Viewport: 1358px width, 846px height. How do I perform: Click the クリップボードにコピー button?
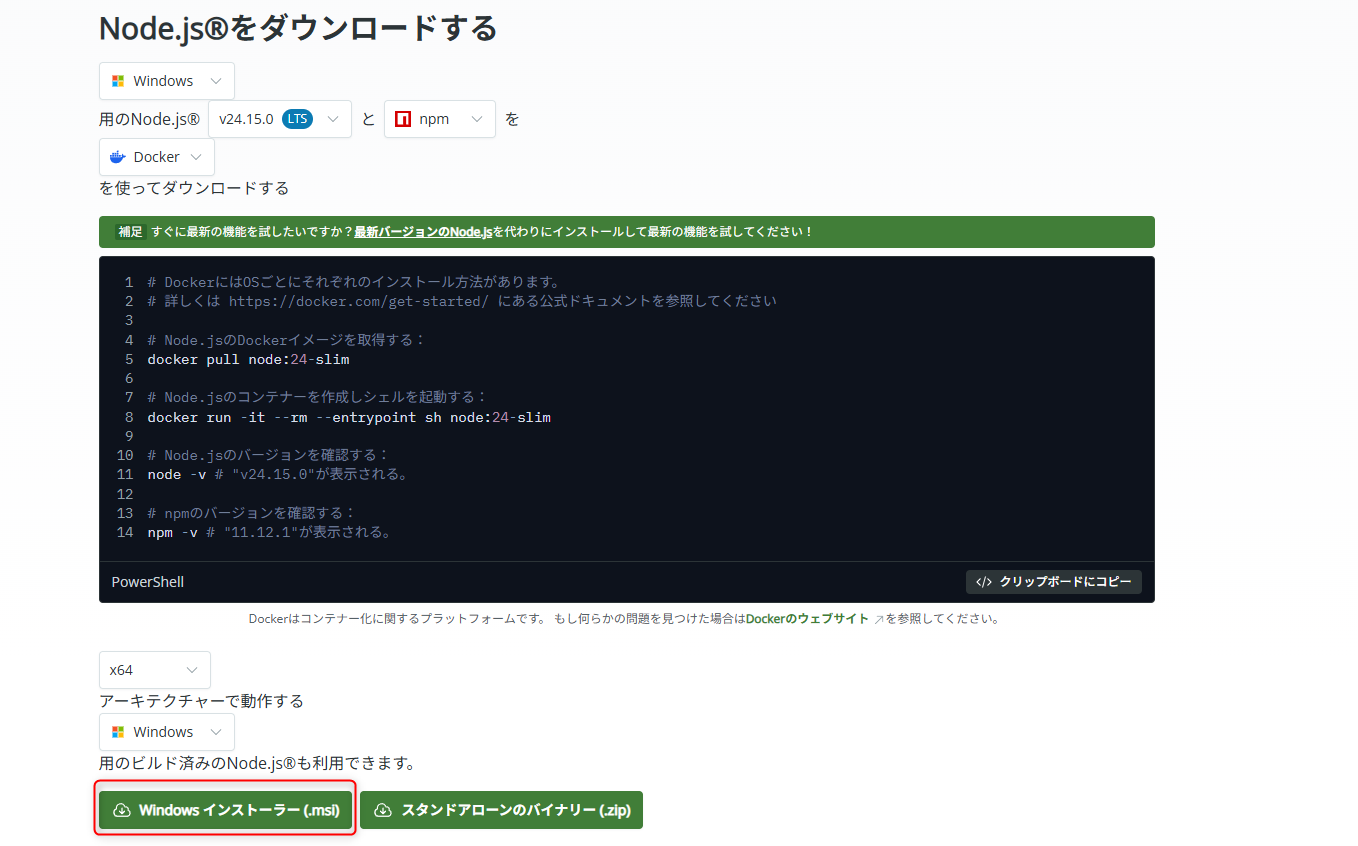[x=1054, y=582]
